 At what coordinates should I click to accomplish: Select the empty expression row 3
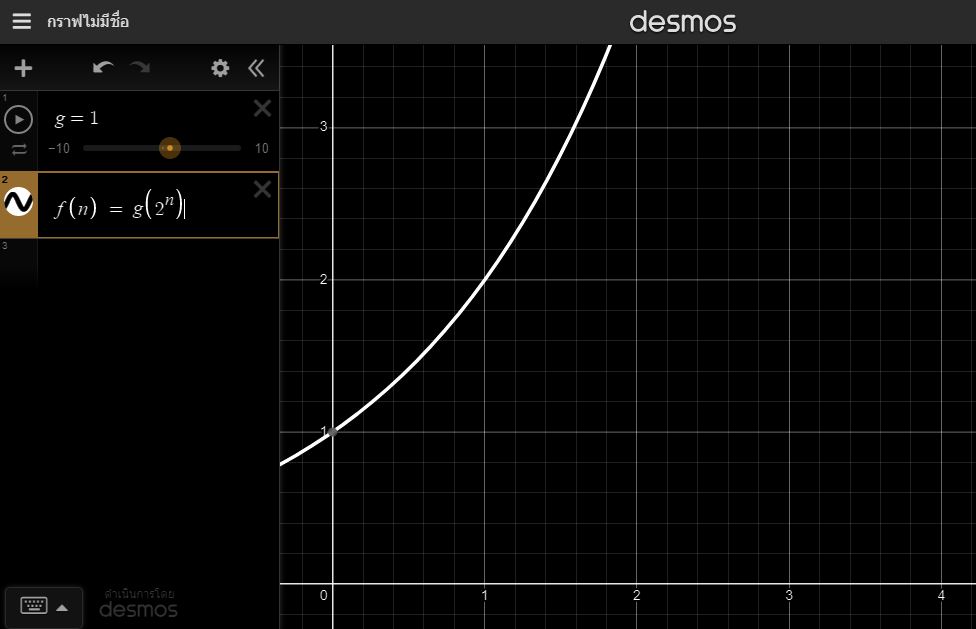(x=150, y=260)
